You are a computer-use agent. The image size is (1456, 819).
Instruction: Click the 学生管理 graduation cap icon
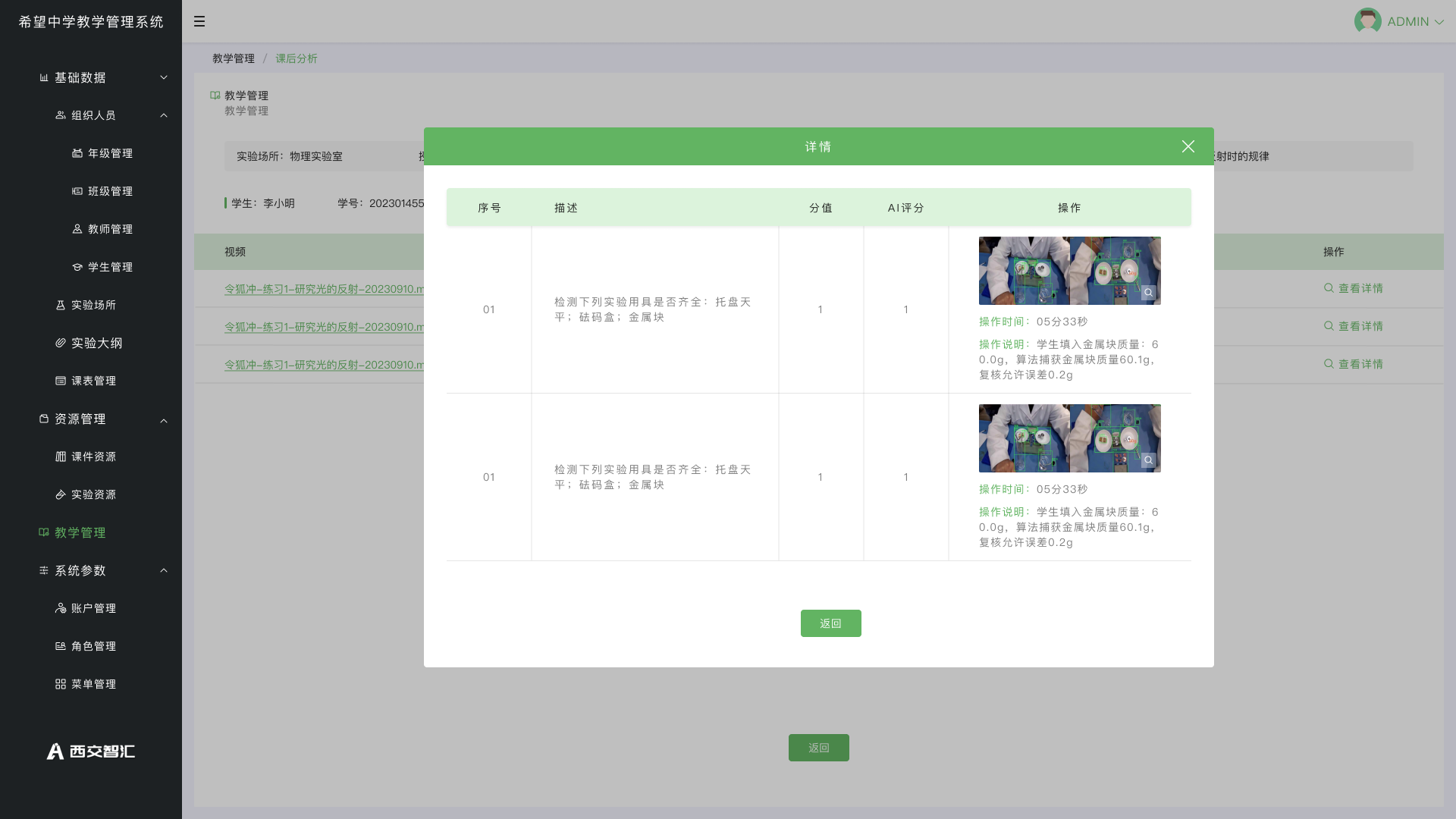pyautogui.click(x=77, y=267)
